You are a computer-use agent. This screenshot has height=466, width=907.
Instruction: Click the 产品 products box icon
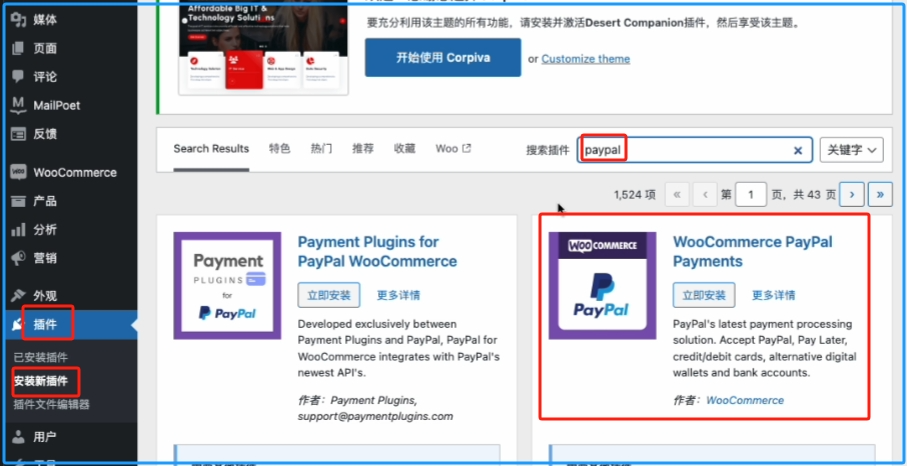(x=19, y=201)
